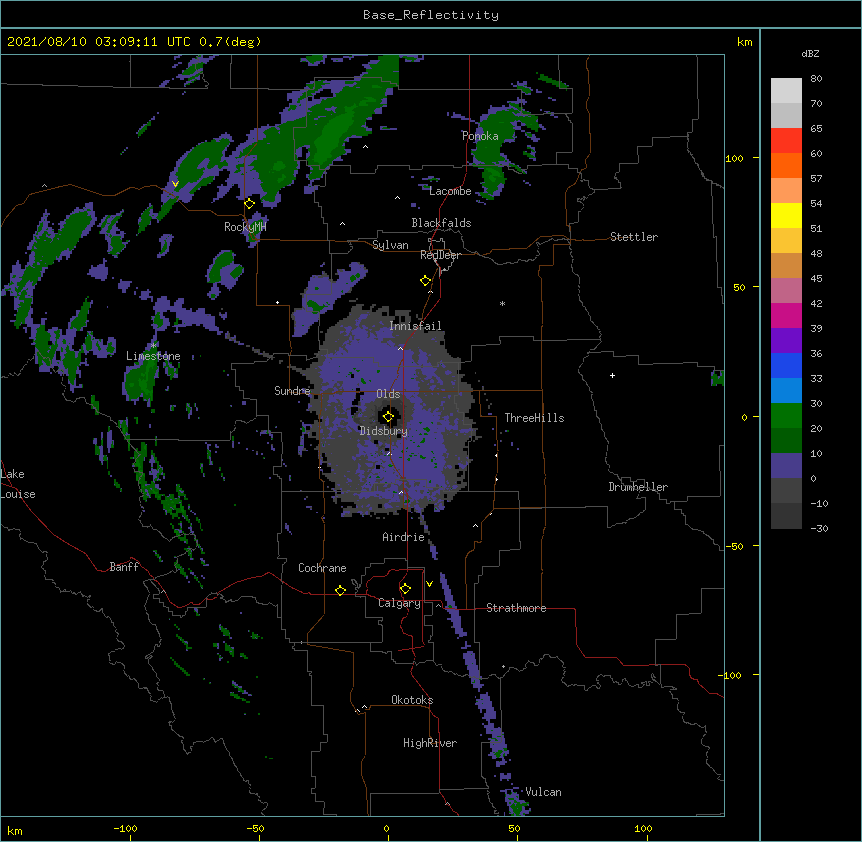Viewport: 862px width, 842px height.
Task: Click the red 65 dBZ legend swatch
Action: (786, 141)
